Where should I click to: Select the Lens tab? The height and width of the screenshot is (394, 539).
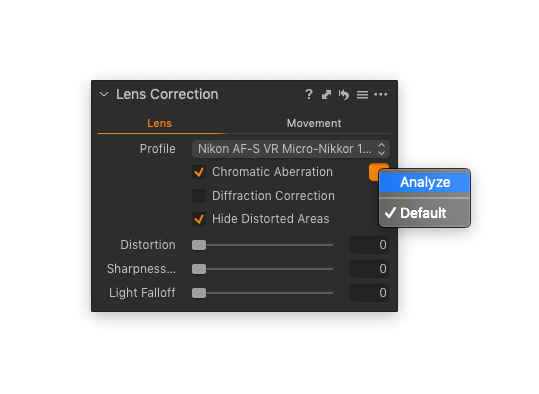159,123
